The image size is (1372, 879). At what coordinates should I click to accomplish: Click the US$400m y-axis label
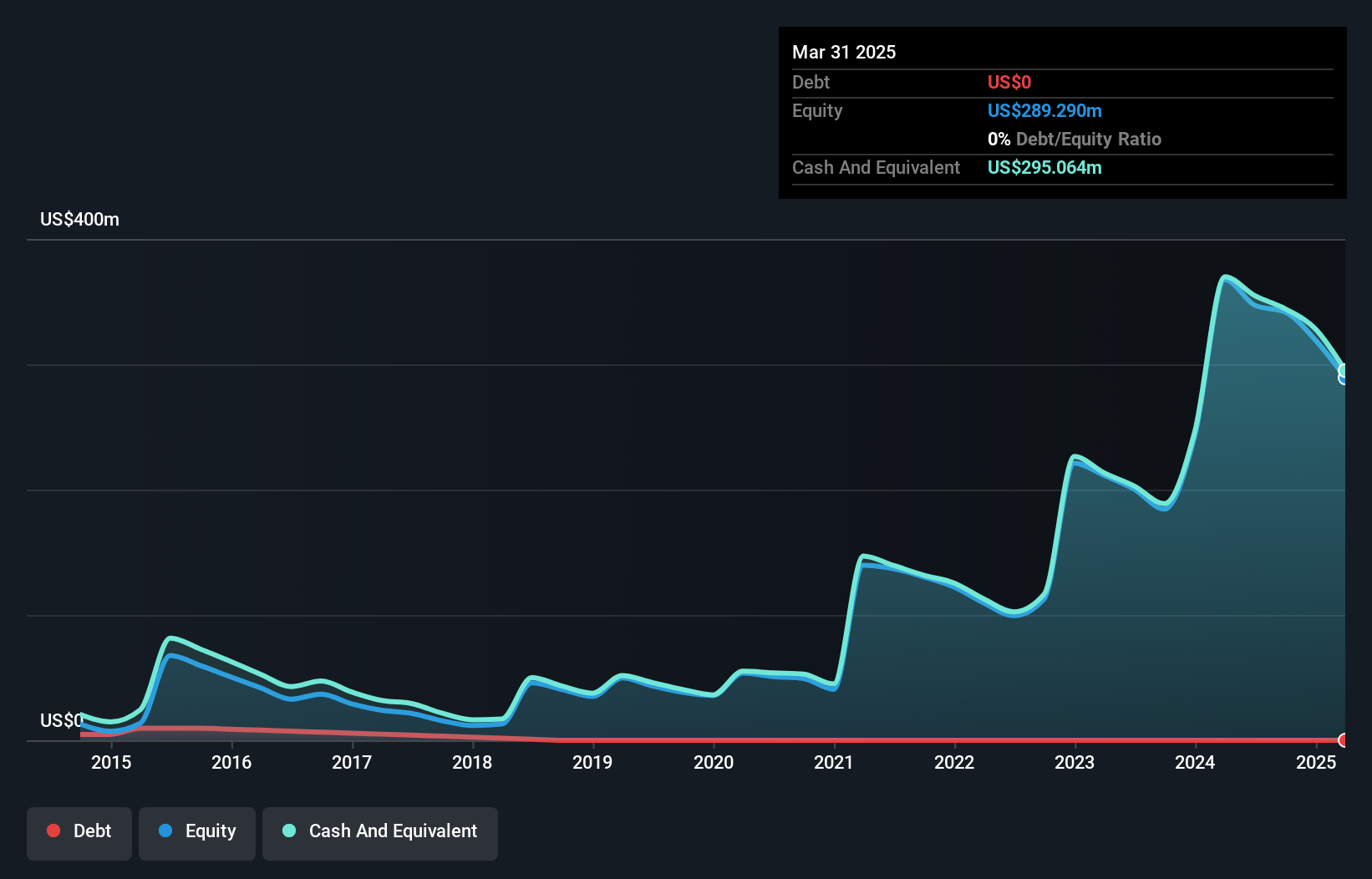point(80,220)
